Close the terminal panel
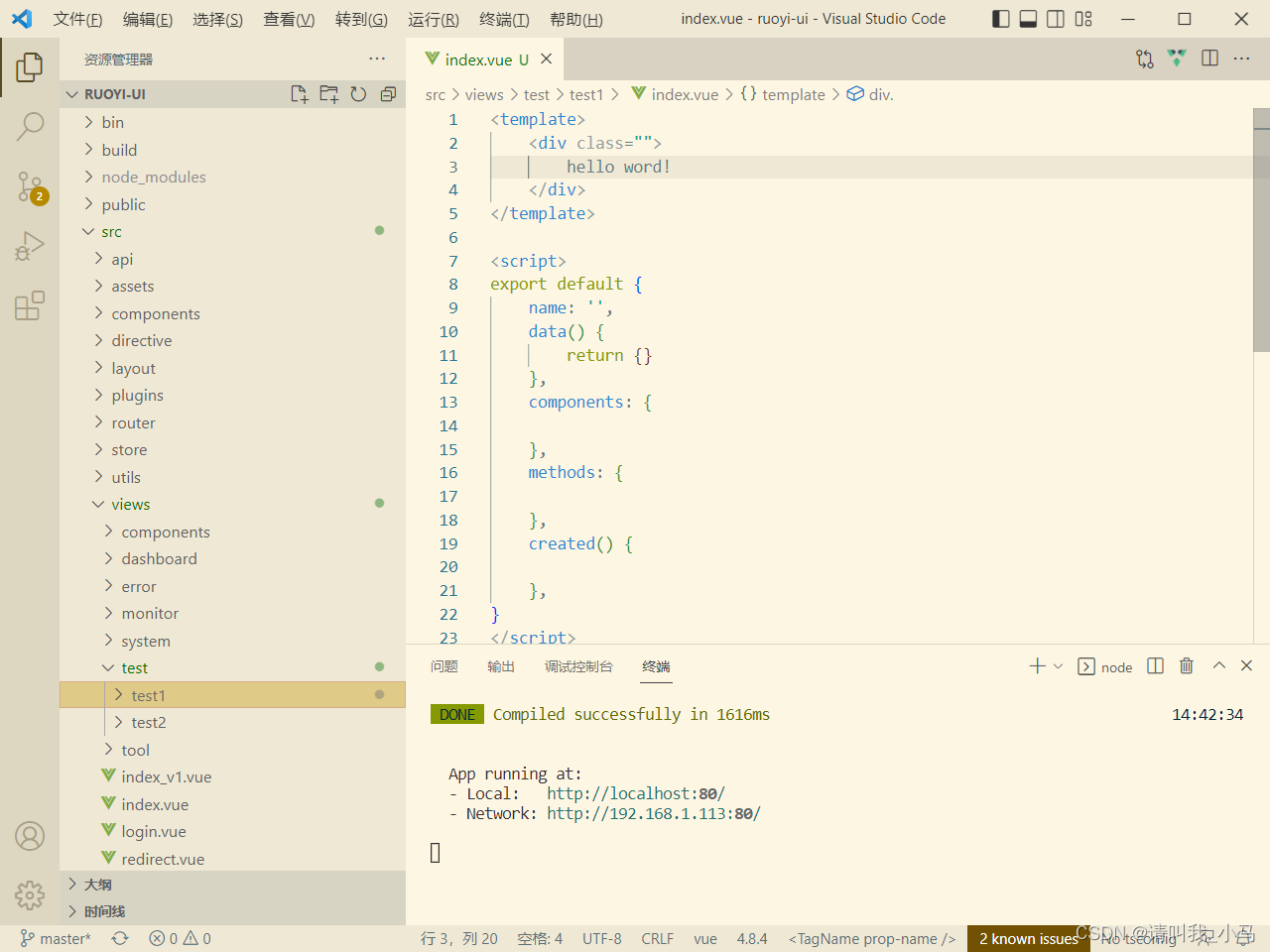The image size is (1270, 952). click(x=1247, y=666)
